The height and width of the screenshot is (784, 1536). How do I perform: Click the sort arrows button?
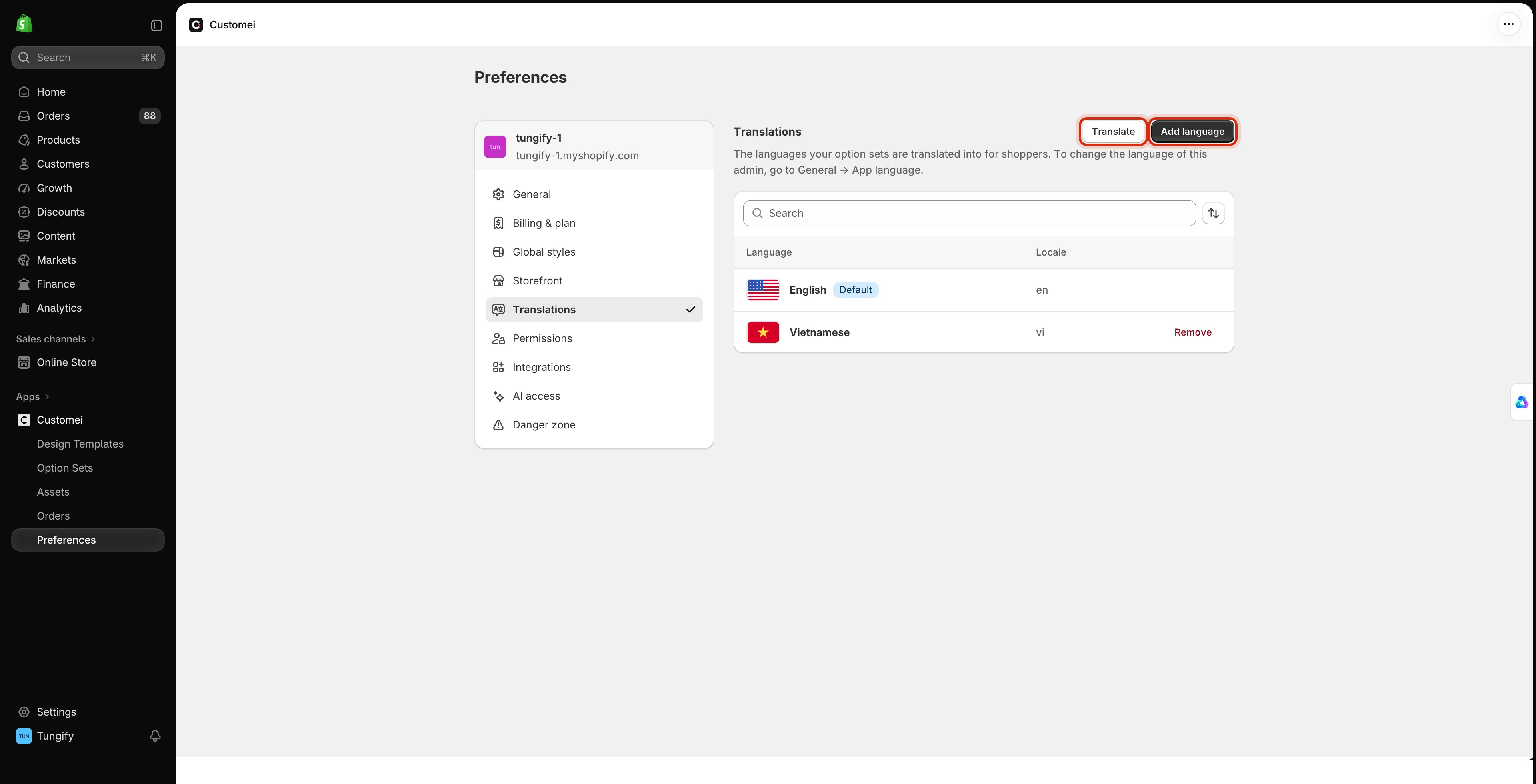pyautogui.click(x=1213, y=214)
